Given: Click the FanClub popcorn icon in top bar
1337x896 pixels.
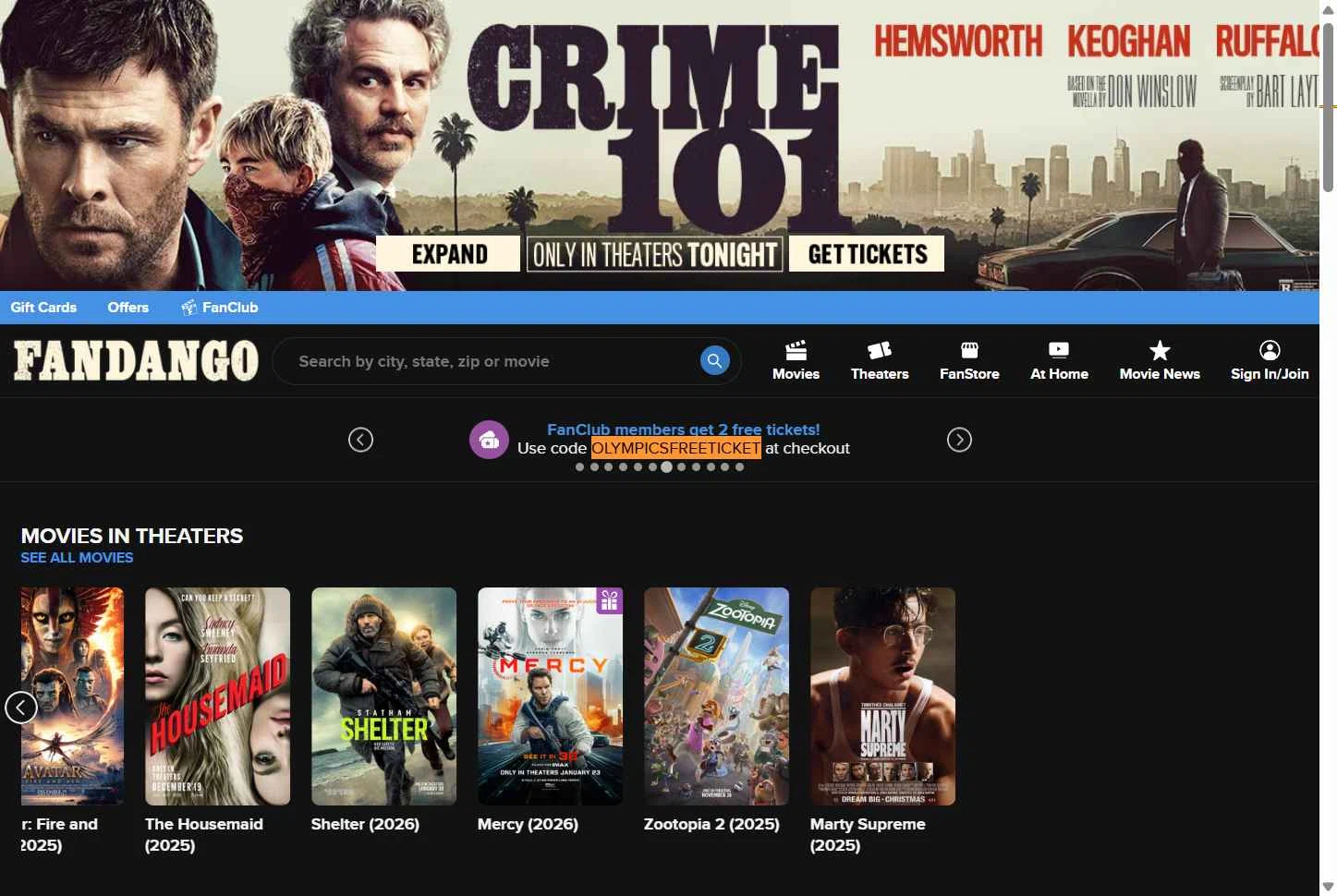Looking at the screenshot, I should (x=188, y=308).
